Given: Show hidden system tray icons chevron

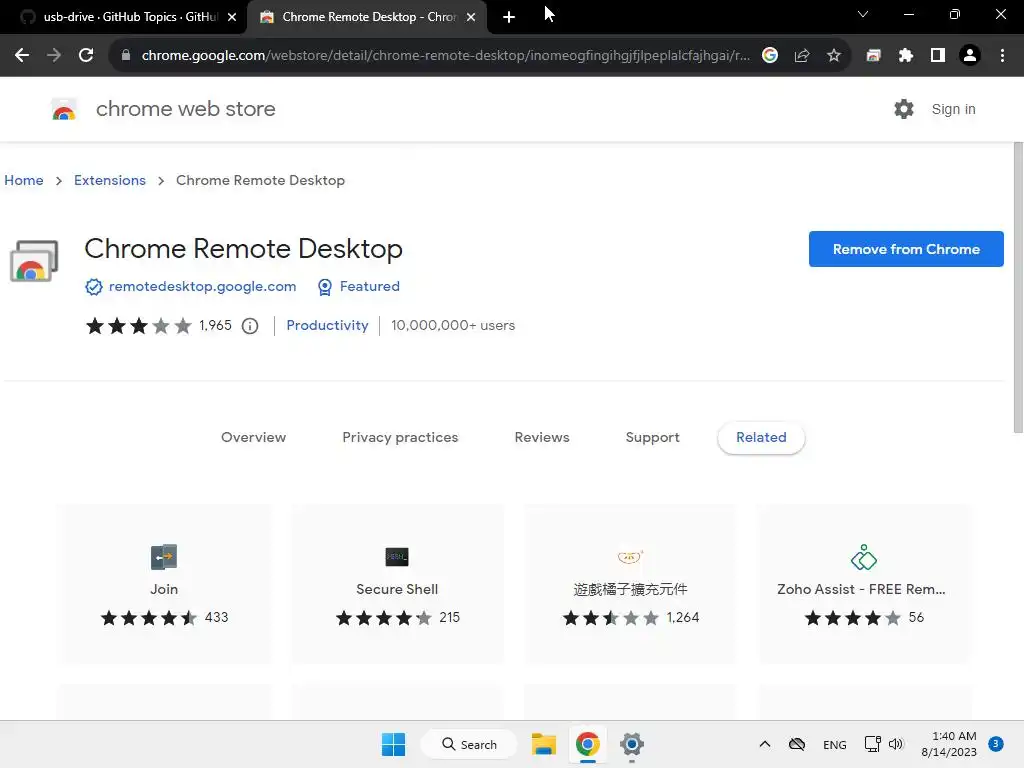Looking at the screenshot, I should (765, 744).
